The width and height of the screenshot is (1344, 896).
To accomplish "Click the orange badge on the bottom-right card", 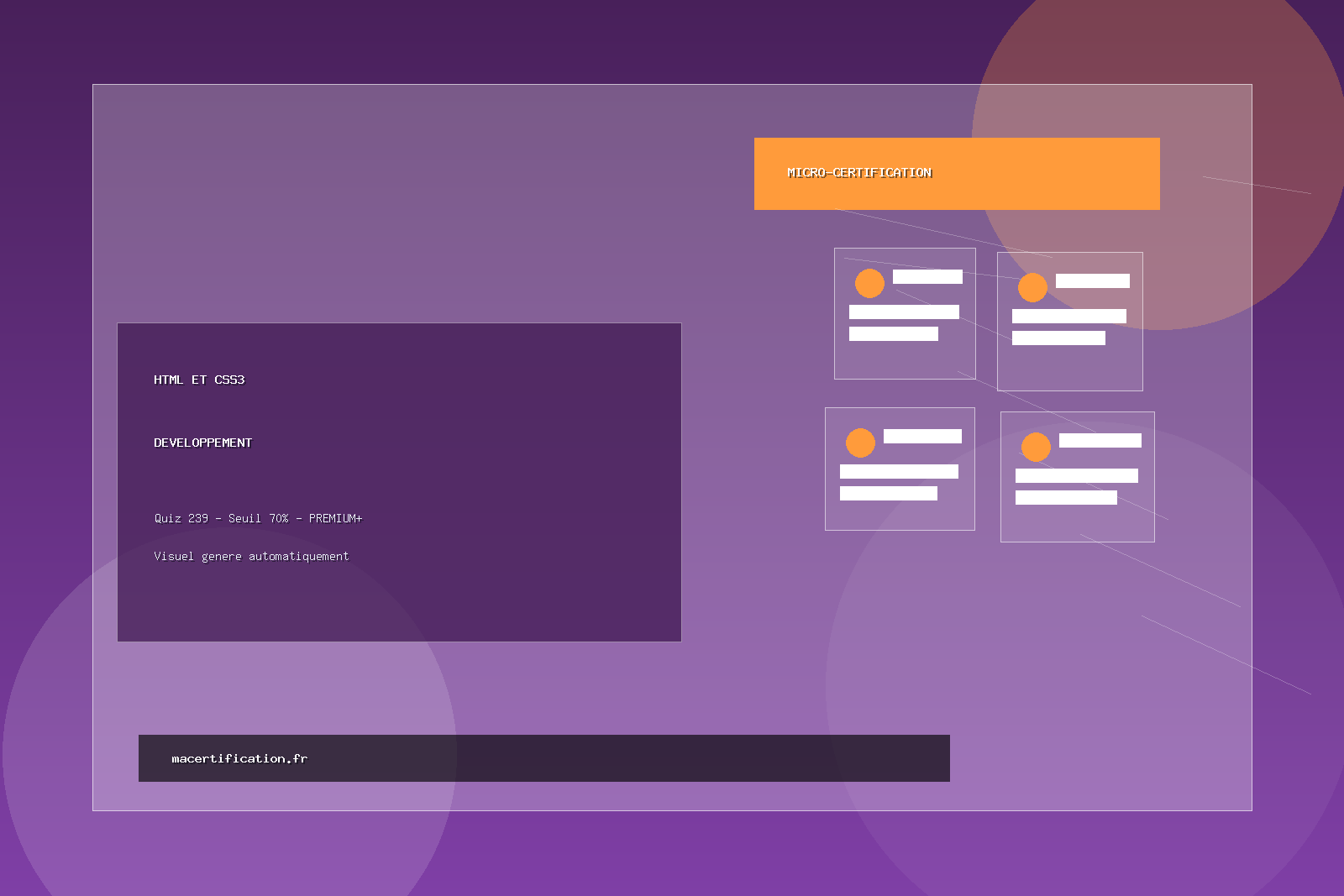I will pyautogui.click(x=1035, y=447).
